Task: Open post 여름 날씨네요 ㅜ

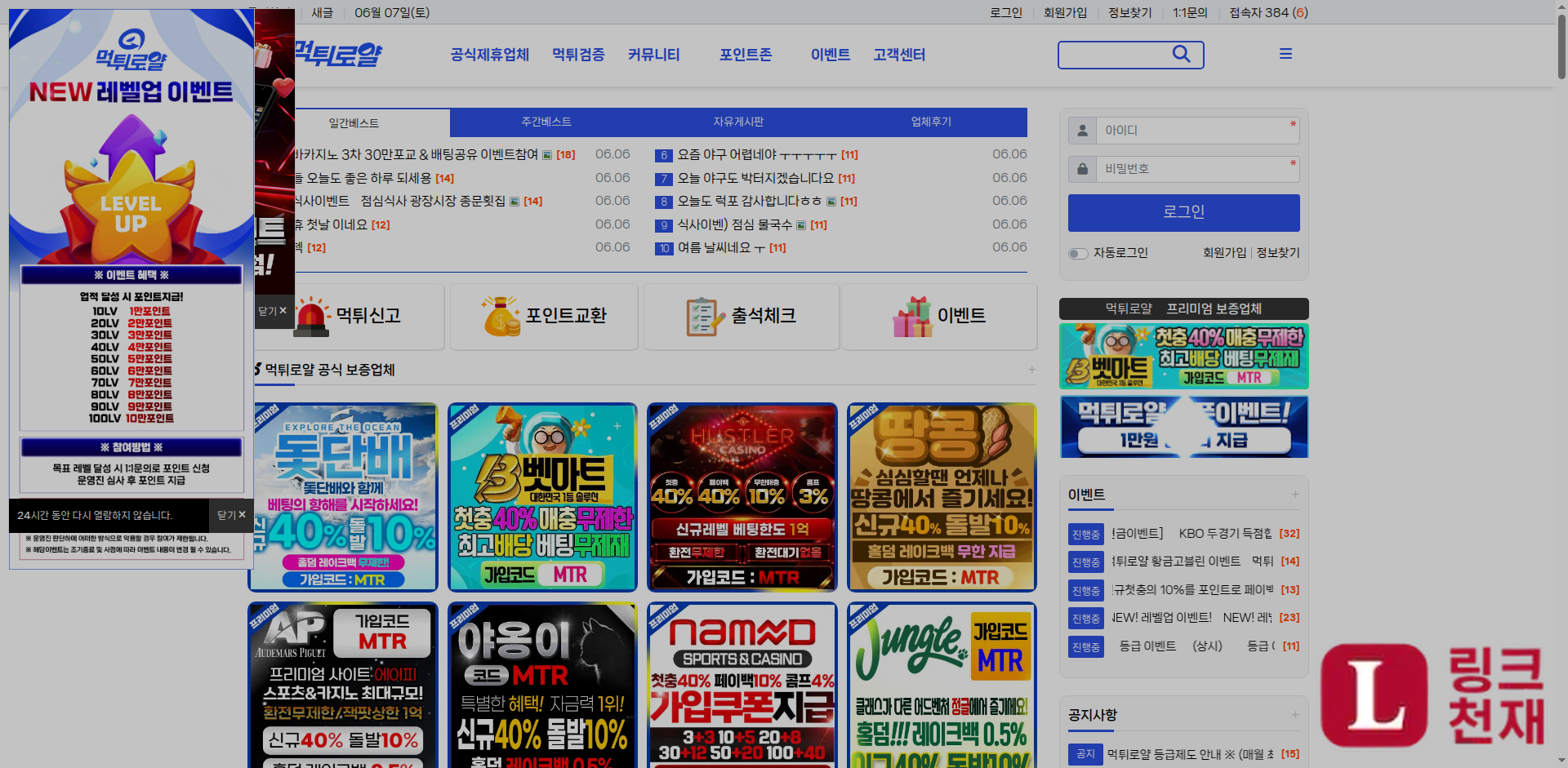Action: click(721, 247)
